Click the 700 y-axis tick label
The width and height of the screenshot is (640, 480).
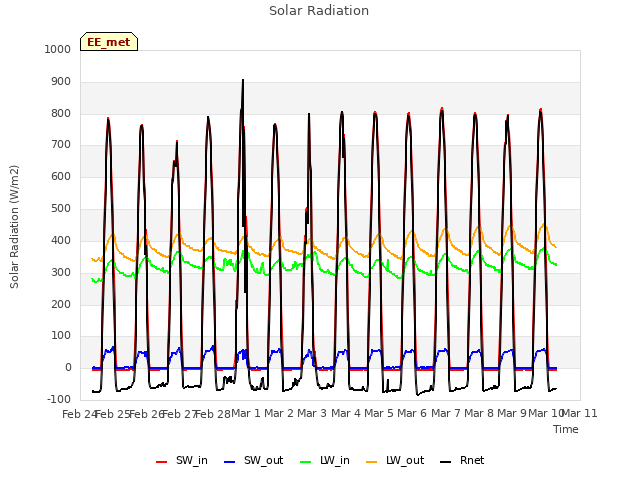tap(61, 144)
